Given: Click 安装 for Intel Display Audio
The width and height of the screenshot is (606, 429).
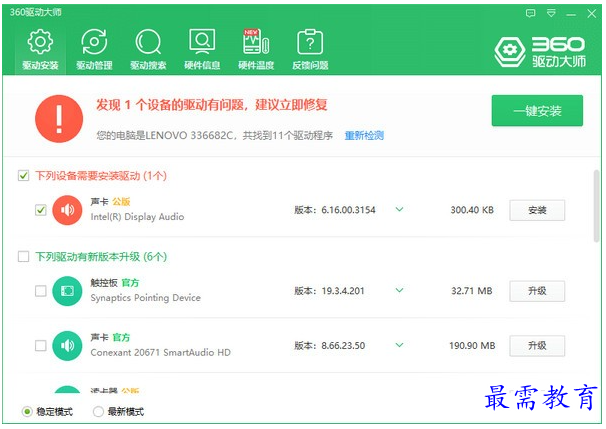Looking at the screenshot, I should click(x=537, y=210).
